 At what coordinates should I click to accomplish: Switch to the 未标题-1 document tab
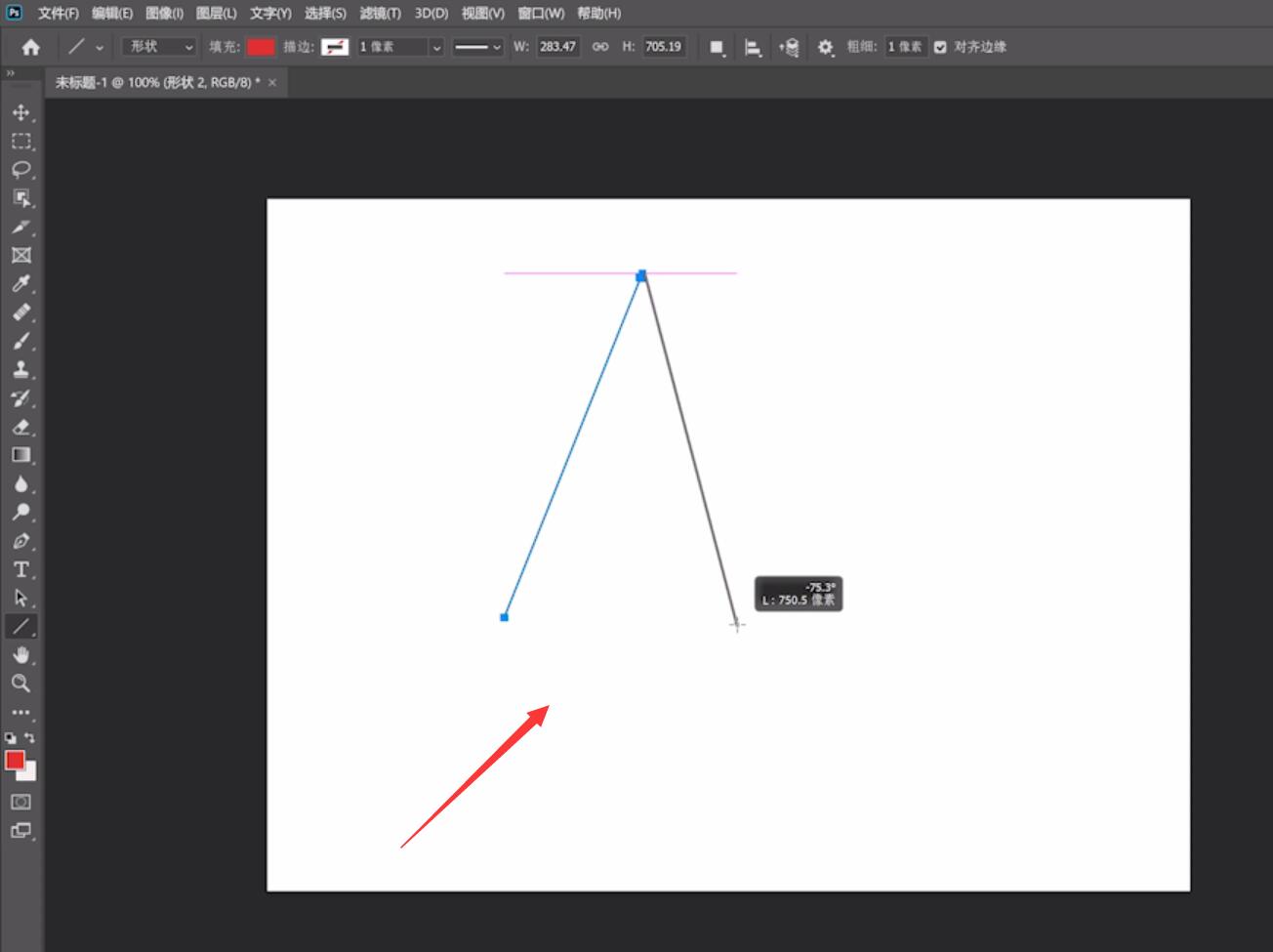157,83
